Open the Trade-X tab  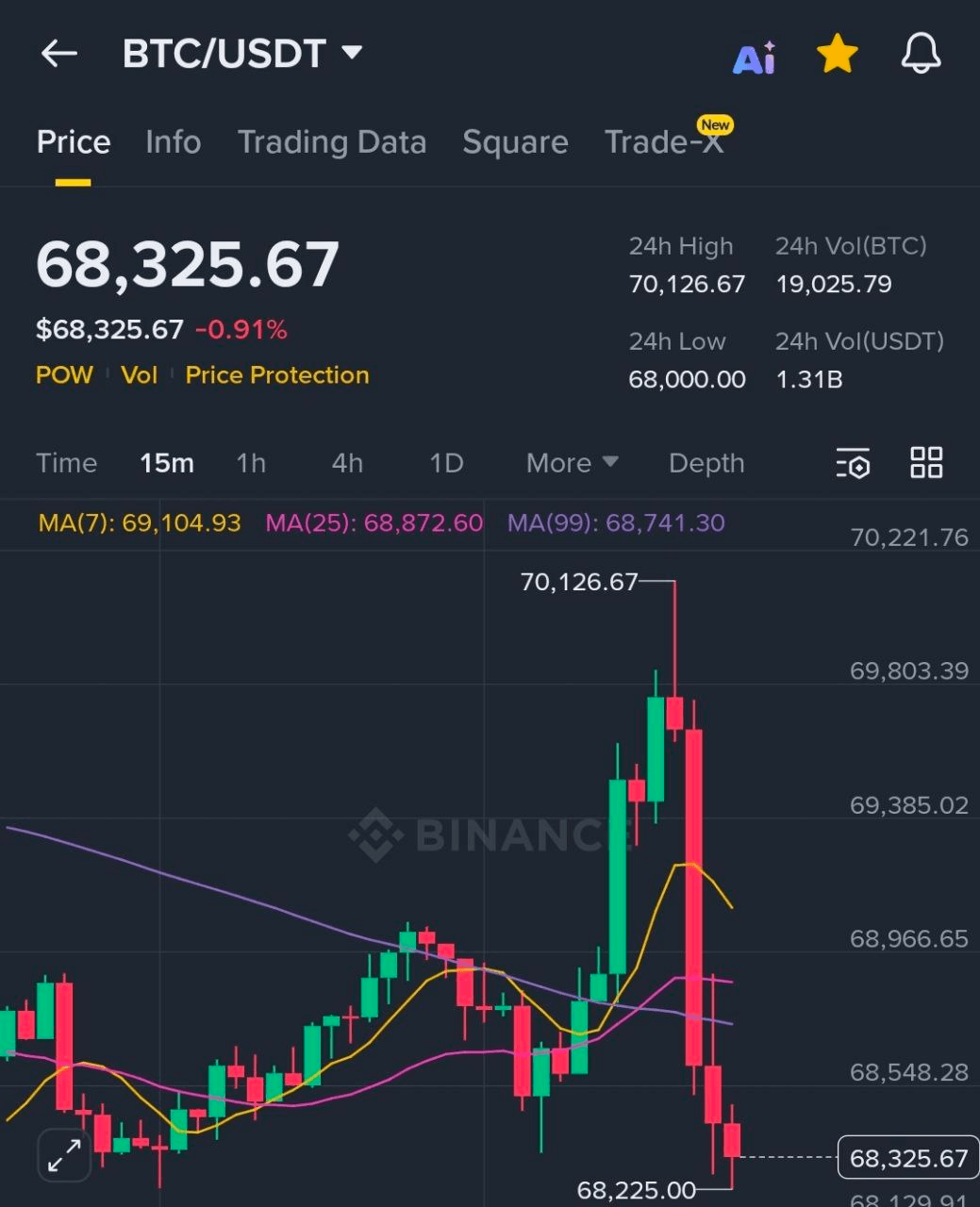pos(664,142)
